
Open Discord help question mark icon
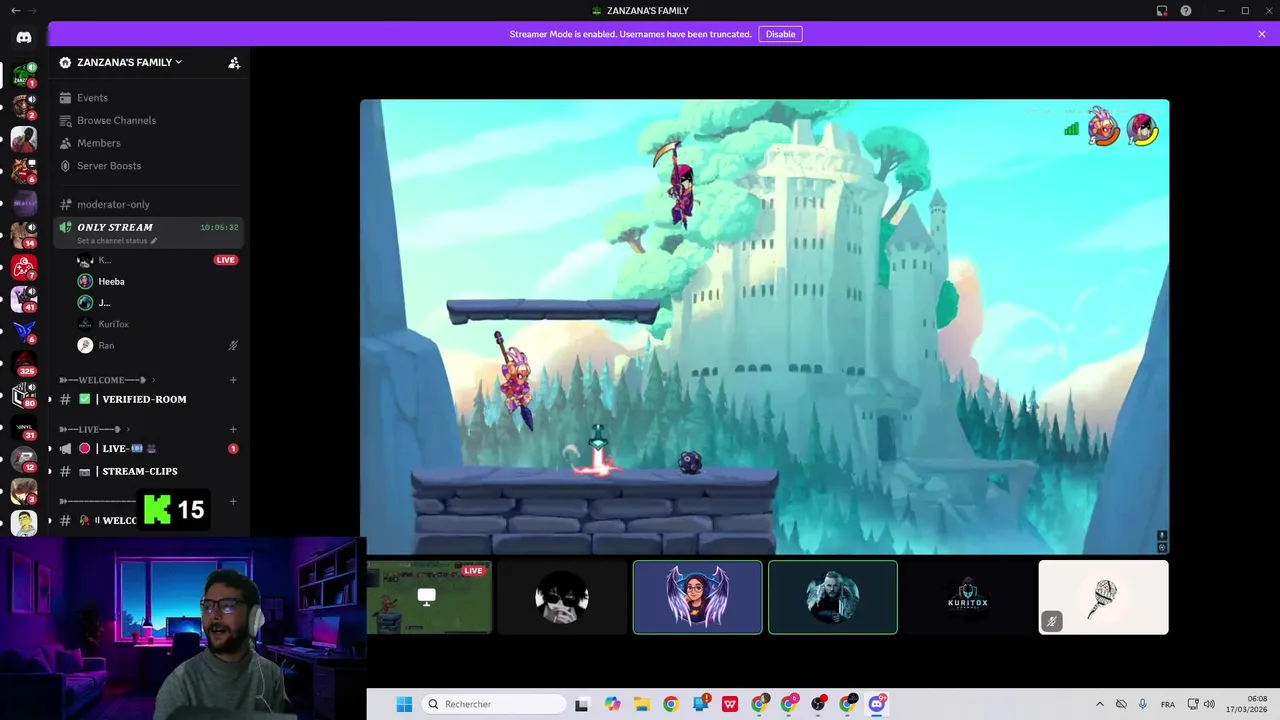[x=1186, y=11]
